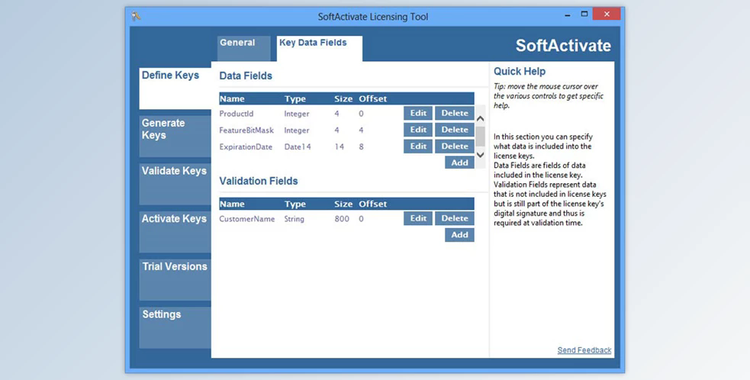Click the app icon in the title bar
750x380 pixels.
(136, 16)
